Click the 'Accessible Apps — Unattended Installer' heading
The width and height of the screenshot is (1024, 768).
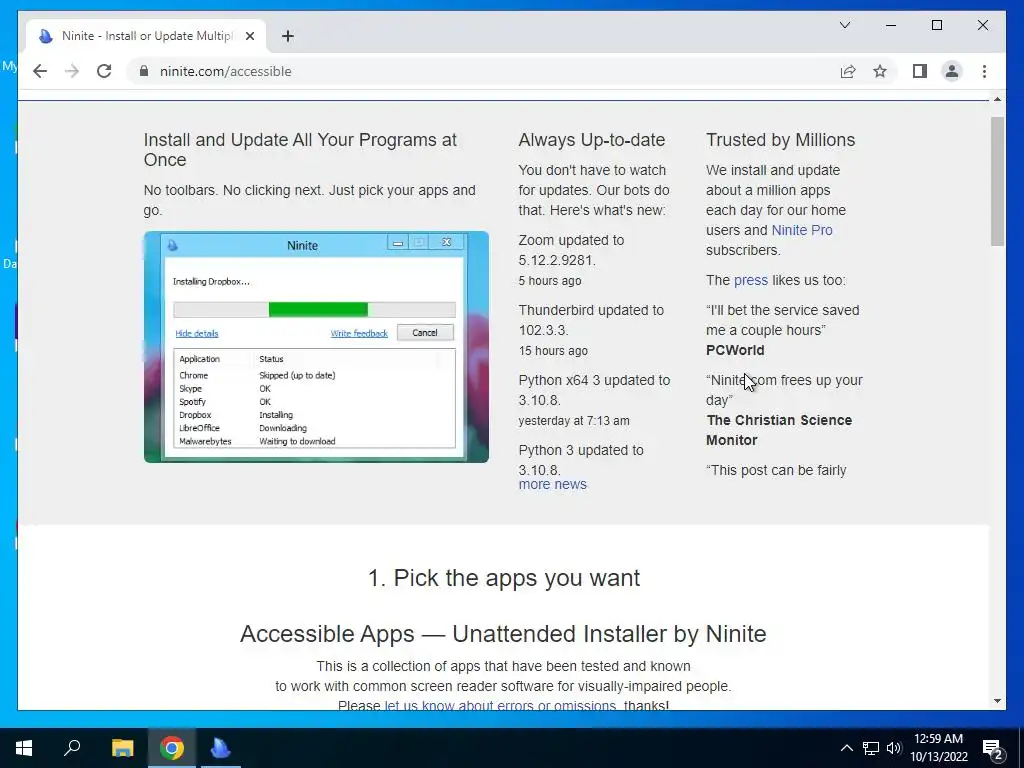point(503,633)
